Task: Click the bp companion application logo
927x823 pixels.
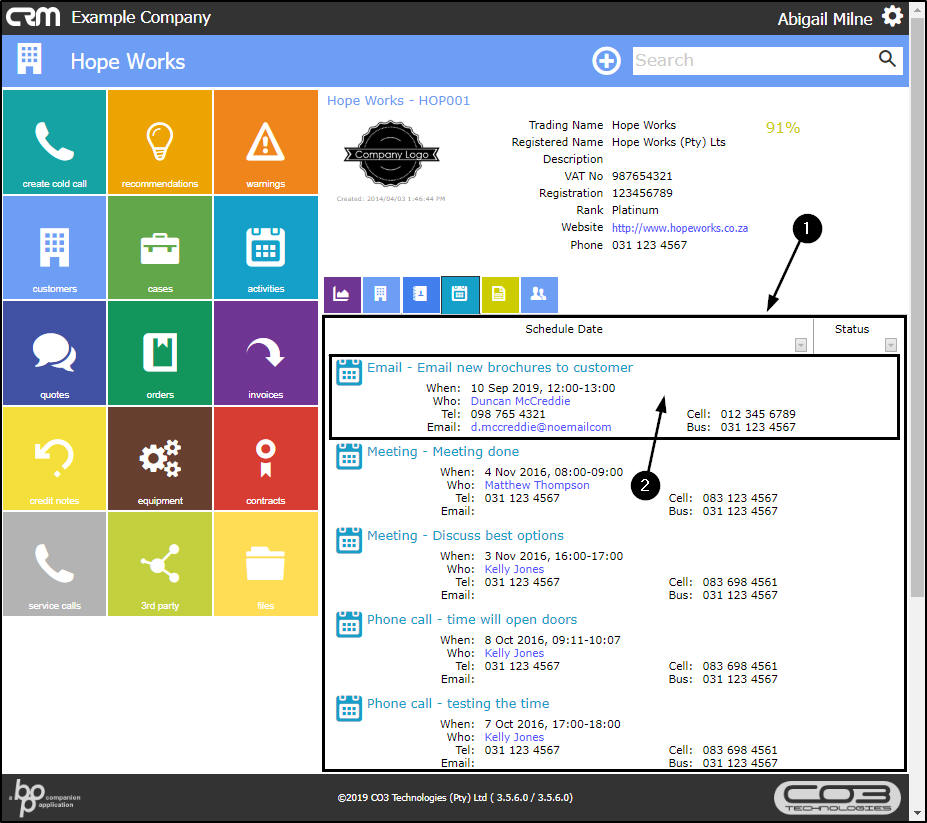Action: pyautogui.click(x=45, y=798)
